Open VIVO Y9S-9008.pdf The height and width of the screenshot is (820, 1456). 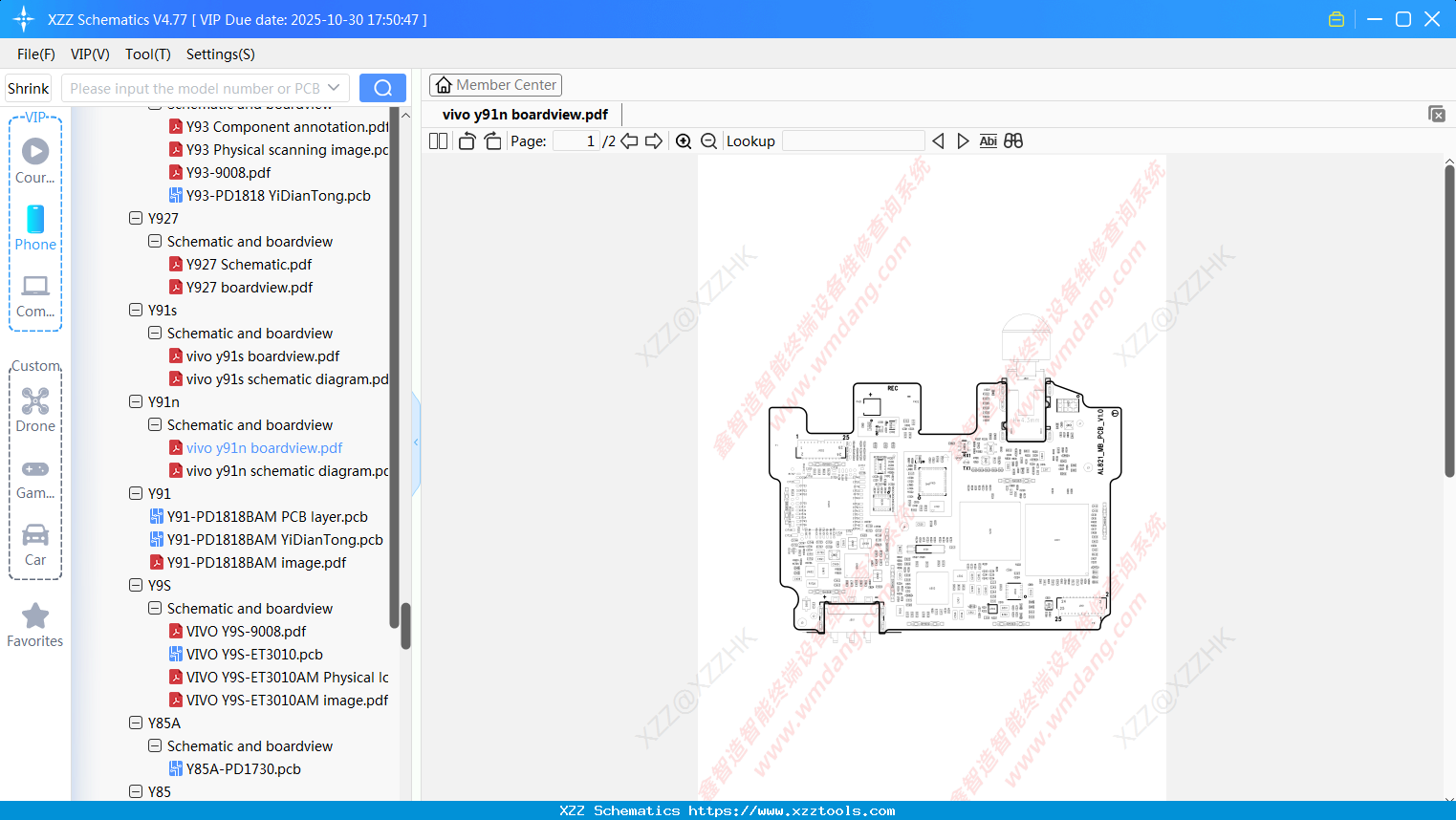(x=238, y=631)
